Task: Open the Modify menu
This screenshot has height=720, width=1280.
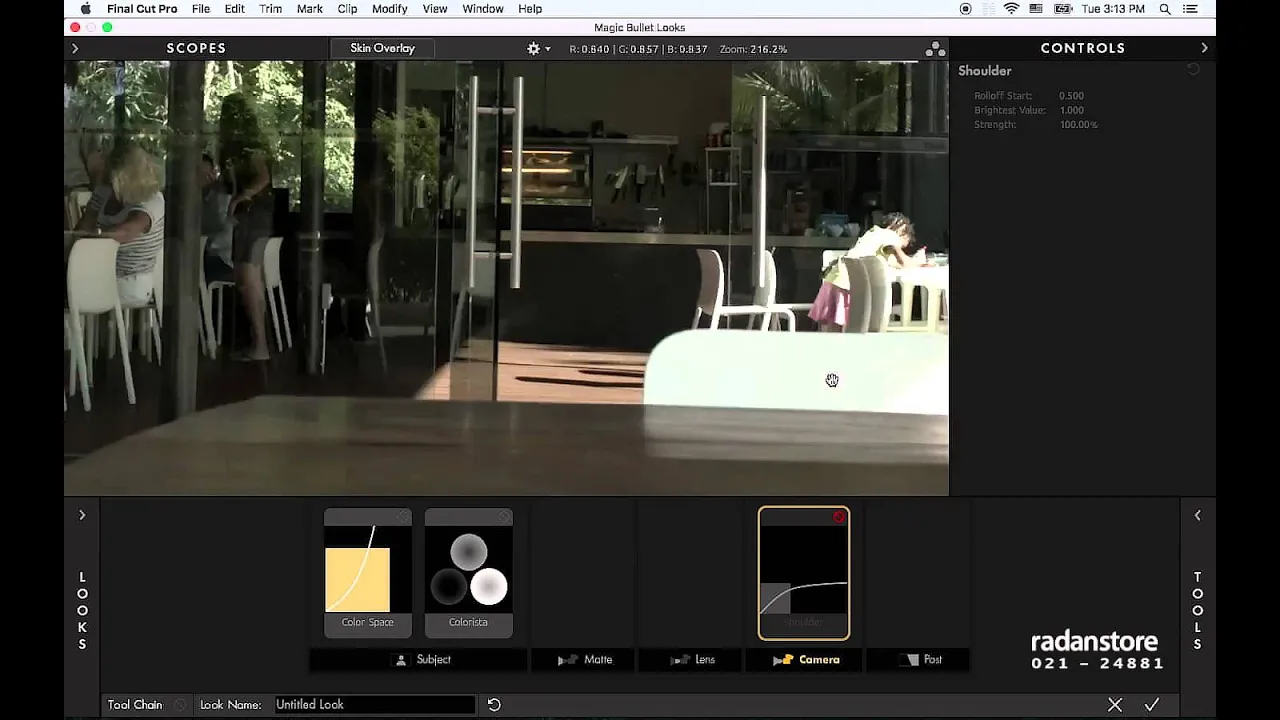Action: coord(389,9)
